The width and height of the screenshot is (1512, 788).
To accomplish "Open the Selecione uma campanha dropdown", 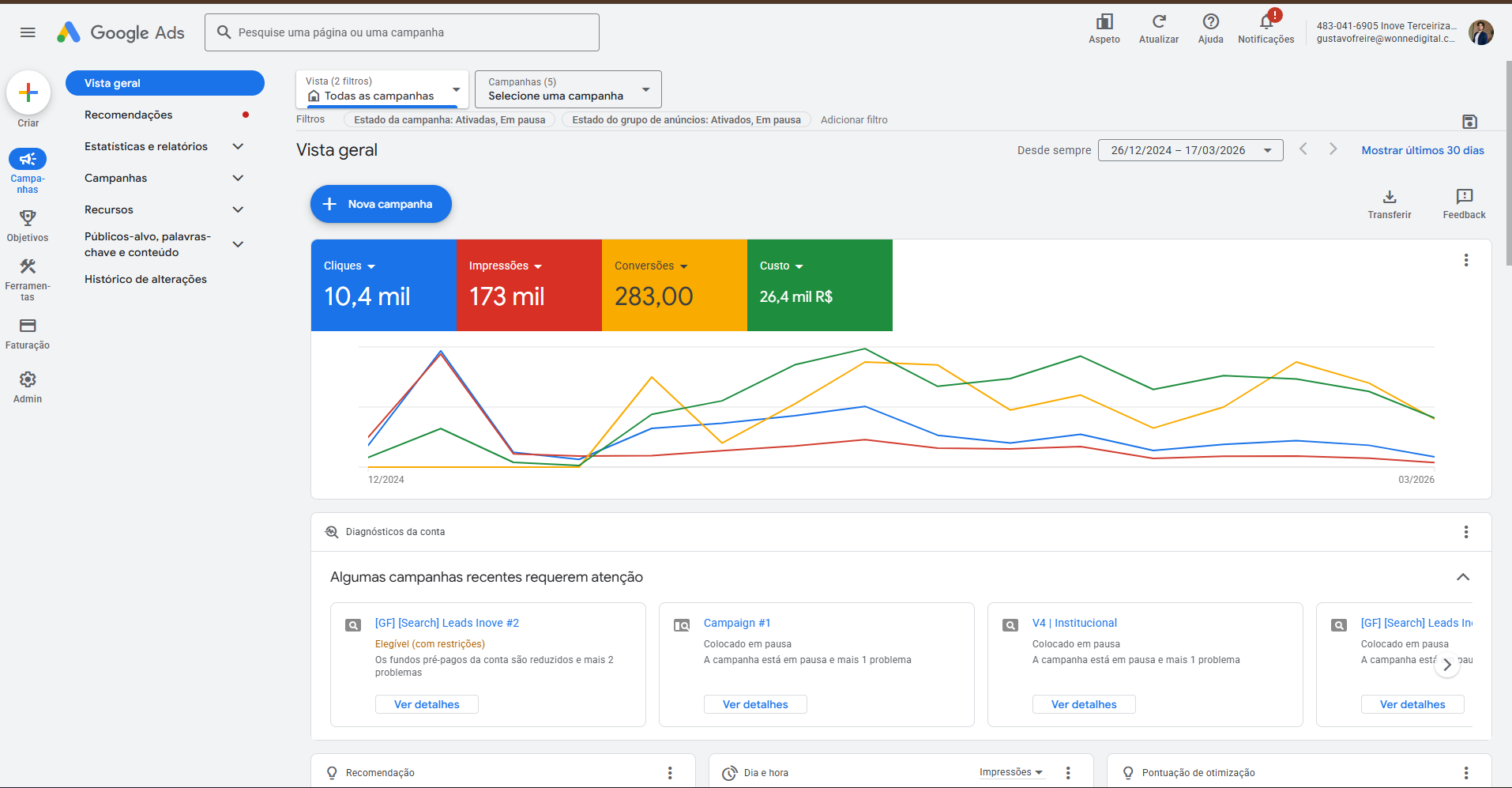I will coord(567,89).
